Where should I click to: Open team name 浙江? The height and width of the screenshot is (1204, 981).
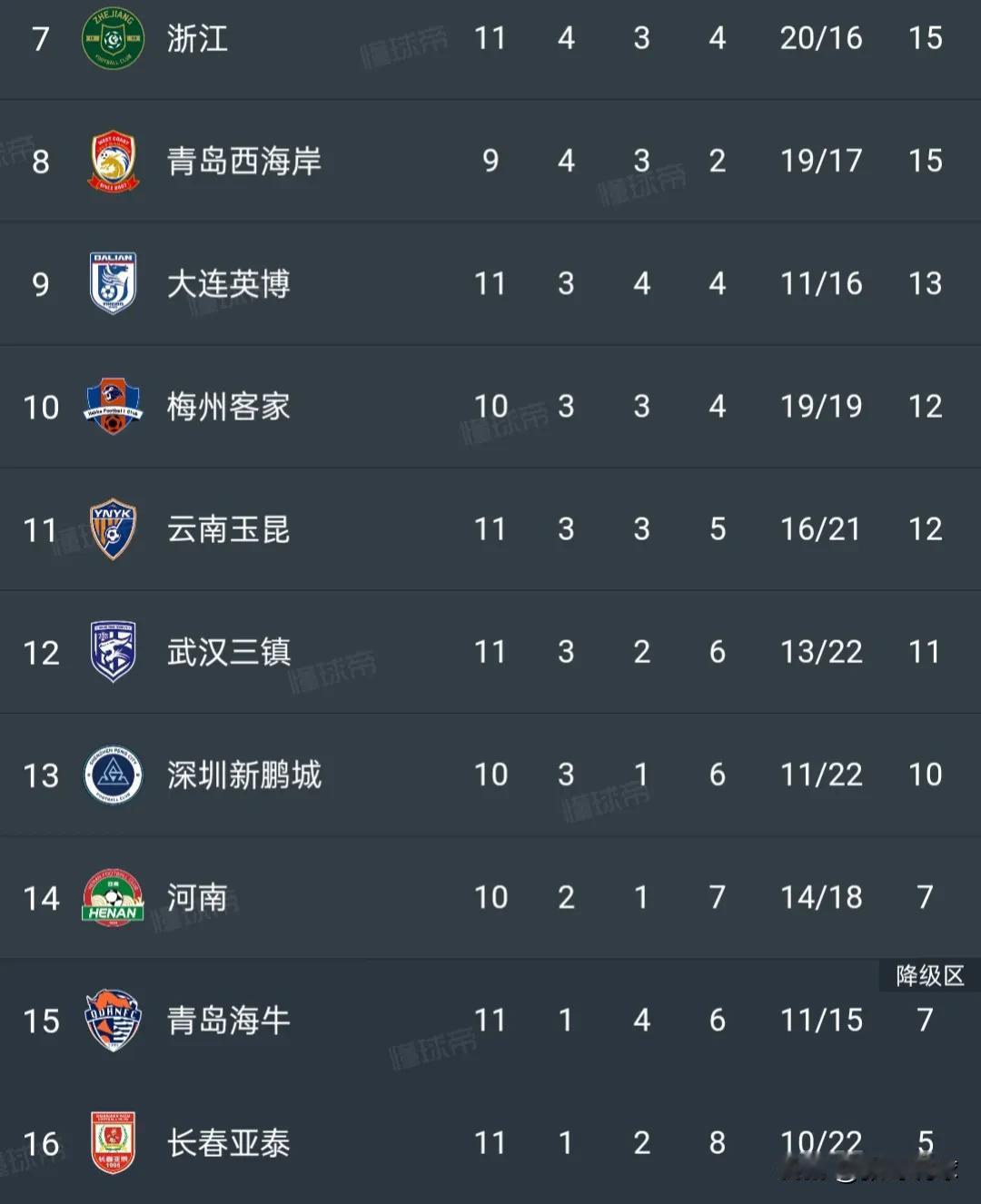tap(197, 39)
